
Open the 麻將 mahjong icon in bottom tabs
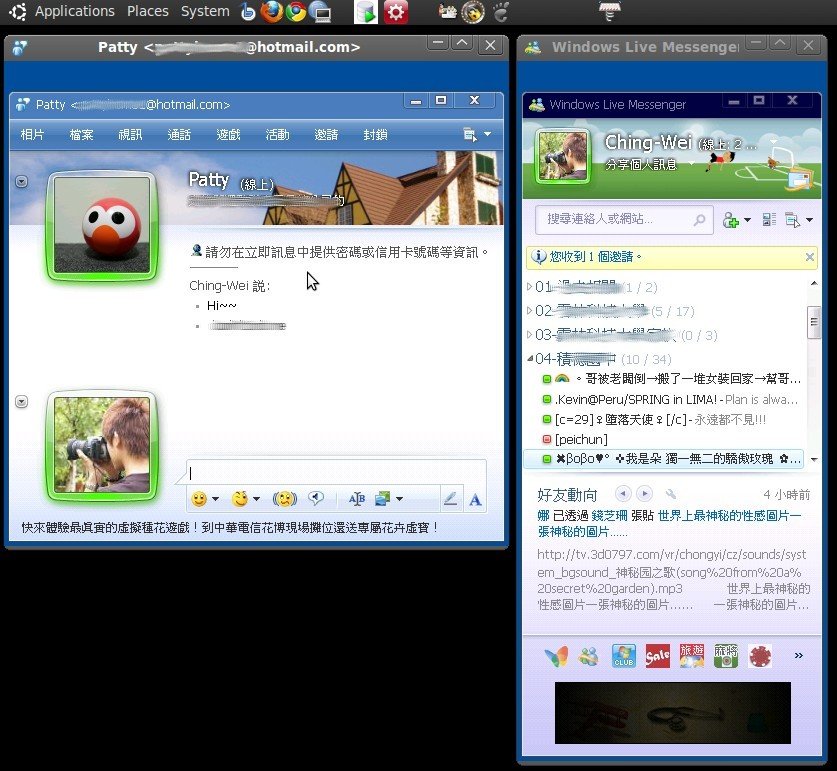pyautogui.click(x=726, y=656)
